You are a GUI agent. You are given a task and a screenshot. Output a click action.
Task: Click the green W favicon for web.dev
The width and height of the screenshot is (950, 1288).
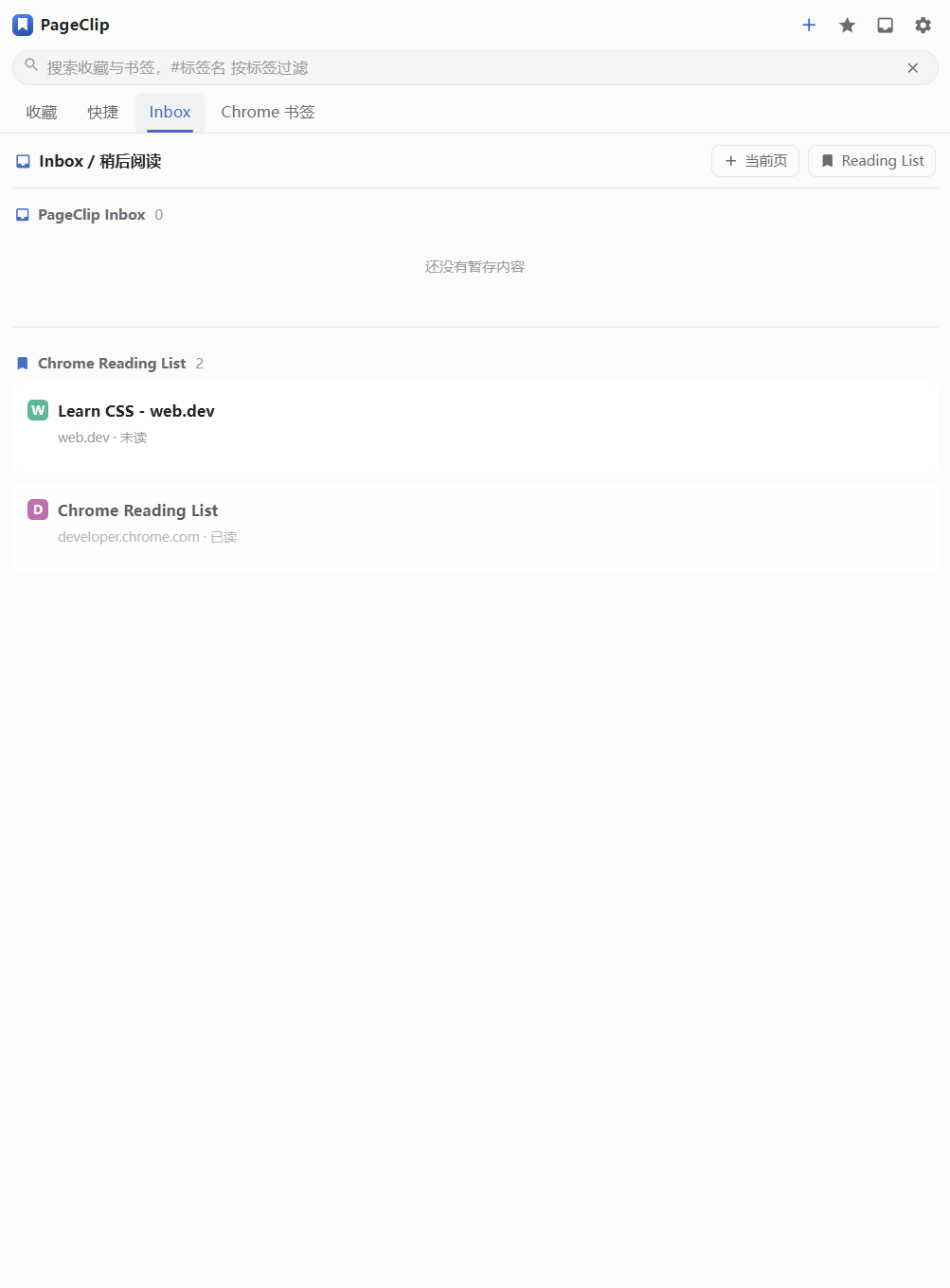point(38,410)
